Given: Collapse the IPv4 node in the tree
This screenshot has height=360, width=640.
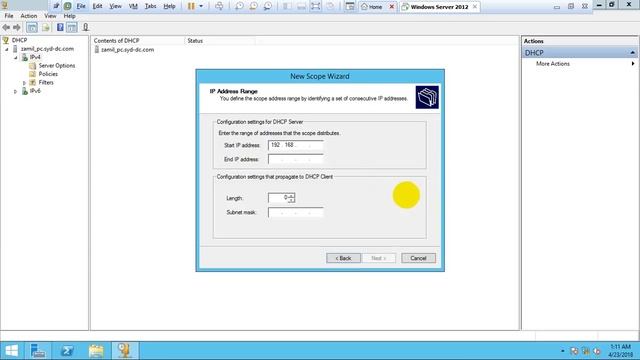Looking at the screenshot, I should 16,58.
